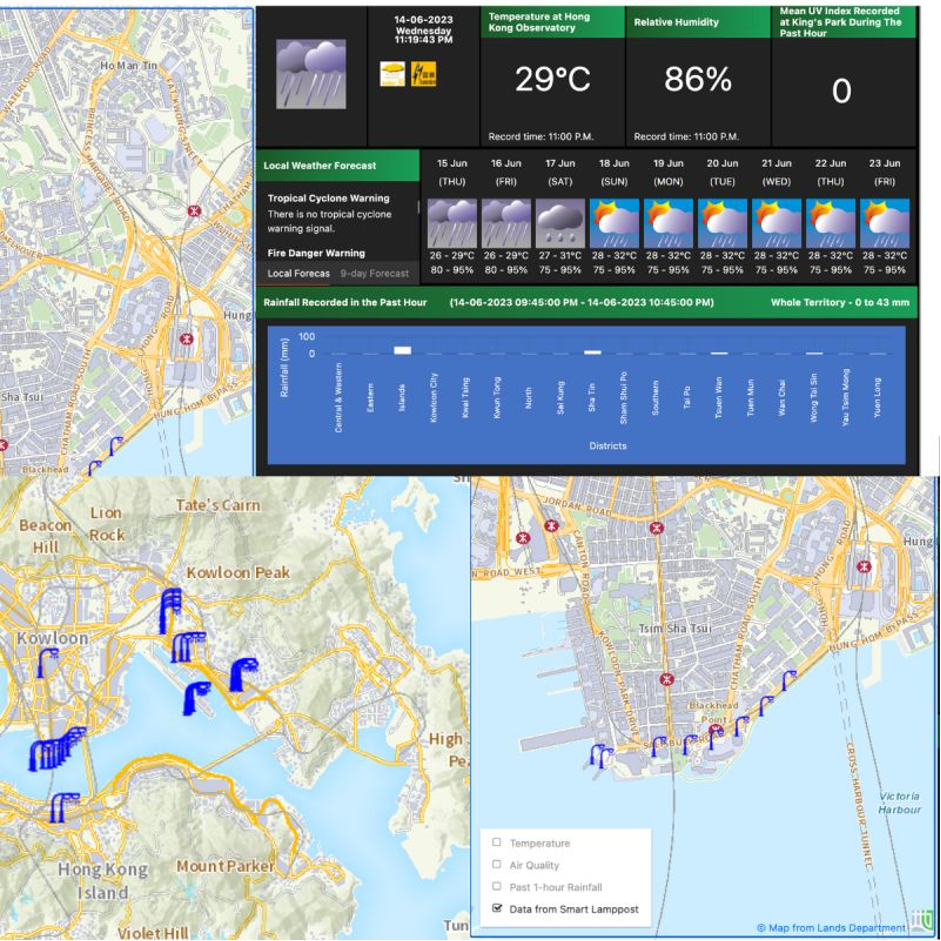This screenshot has height=941, width=941.
Task: Click the Rainfall Recorded in the Past Hour header
Action: (345, 302)
